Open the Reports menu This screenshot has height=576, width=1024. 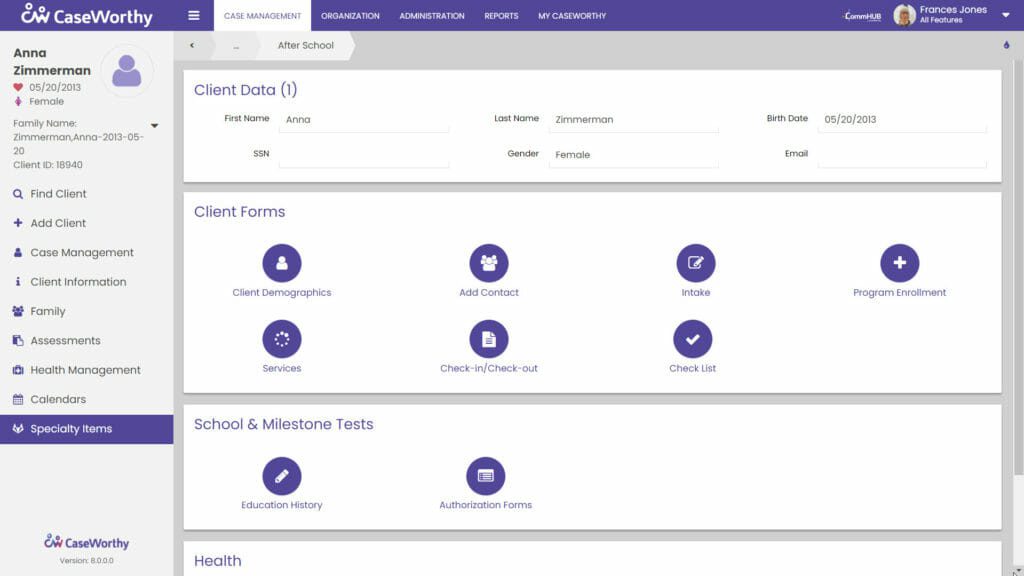pos(501,16)
